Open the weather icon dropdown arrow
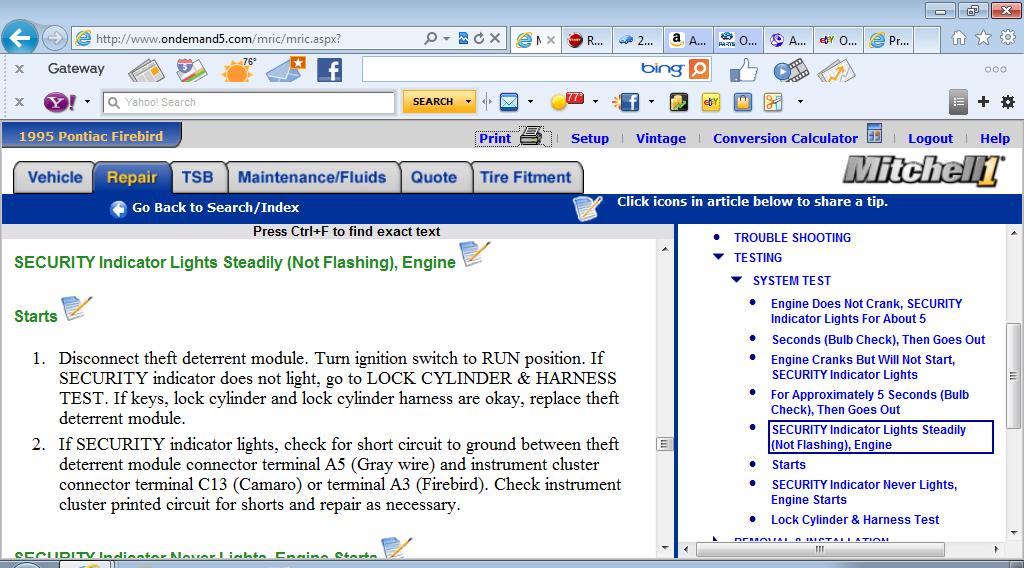 click(595, 102)
